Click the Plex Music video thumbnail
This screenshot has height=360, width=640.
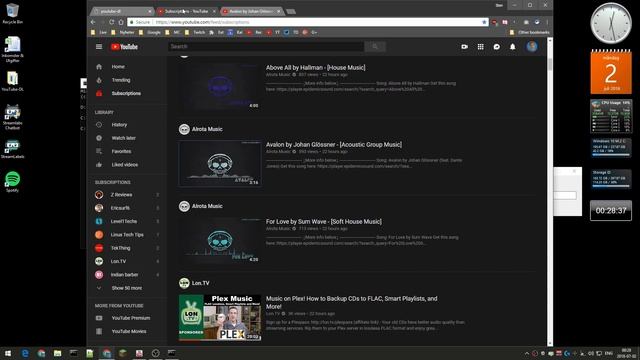220,318
